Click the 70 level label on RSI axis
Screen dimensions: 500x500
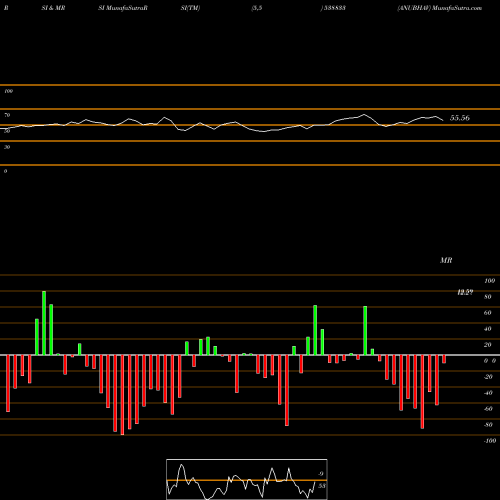click(x=7, y=115)
